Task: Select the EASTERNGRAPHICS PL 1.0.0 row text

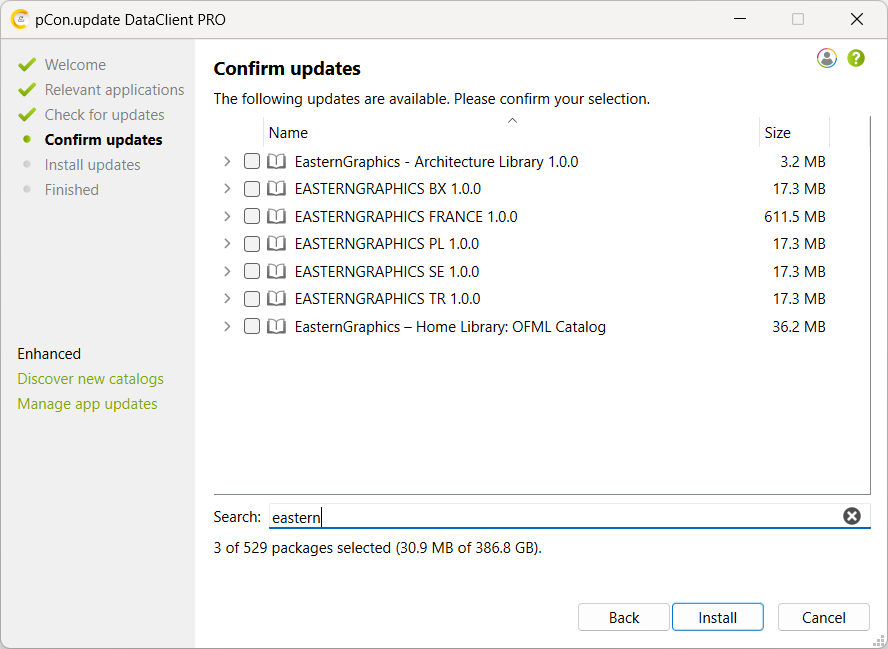Action: (387, 244)
